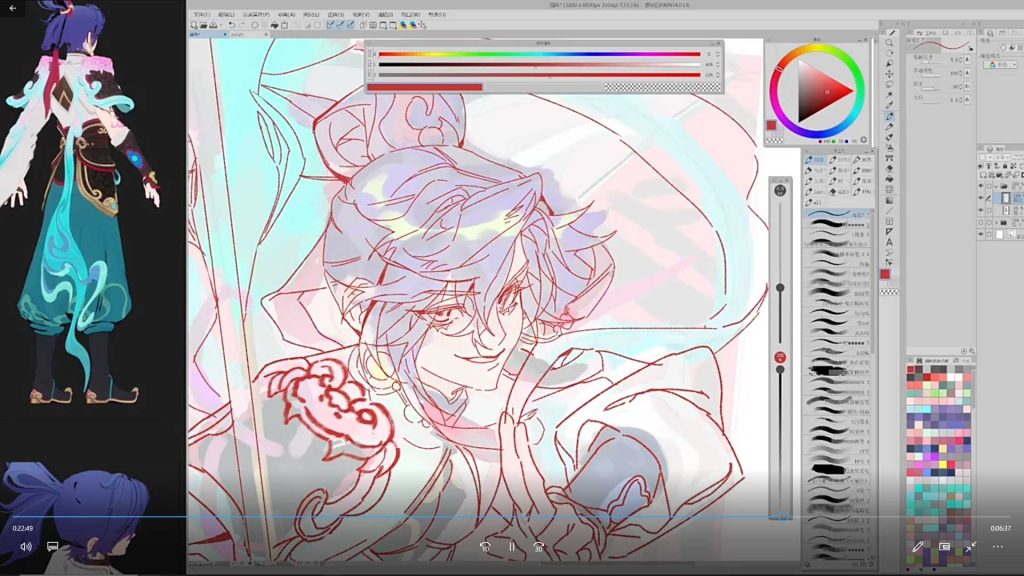
Task: Click the Undo arrow in the command bar
Action: [231, 25]
